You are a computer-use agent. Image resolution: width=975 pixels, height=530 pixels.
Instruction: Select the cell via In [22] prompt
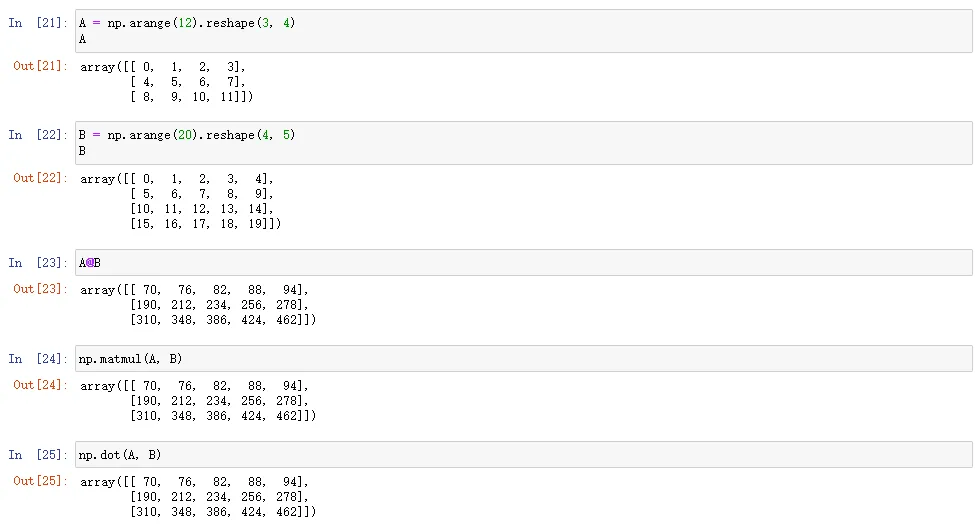(38, 135)
